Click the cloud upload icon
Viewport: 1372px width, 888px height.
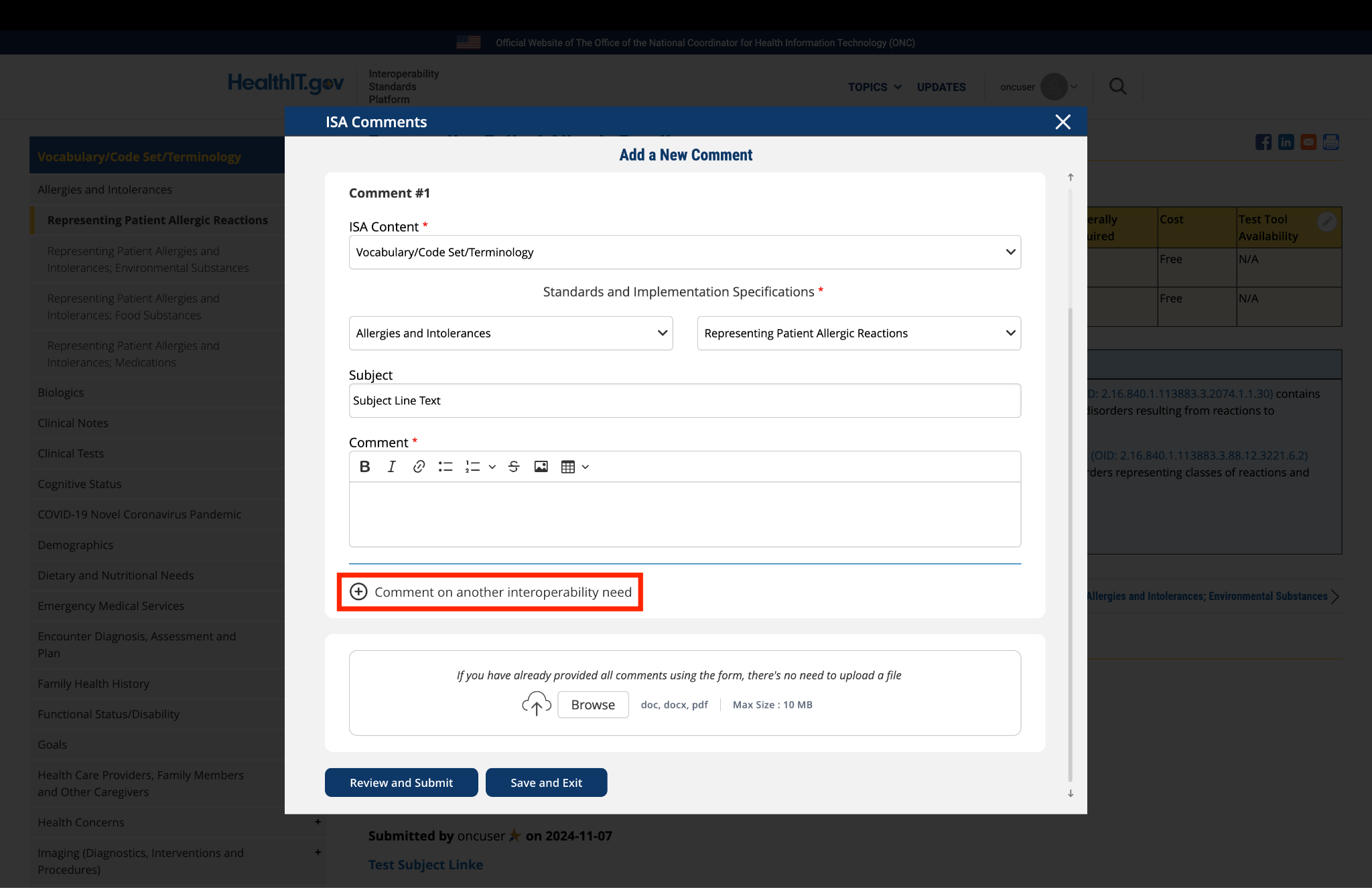[x=536, y=705]
